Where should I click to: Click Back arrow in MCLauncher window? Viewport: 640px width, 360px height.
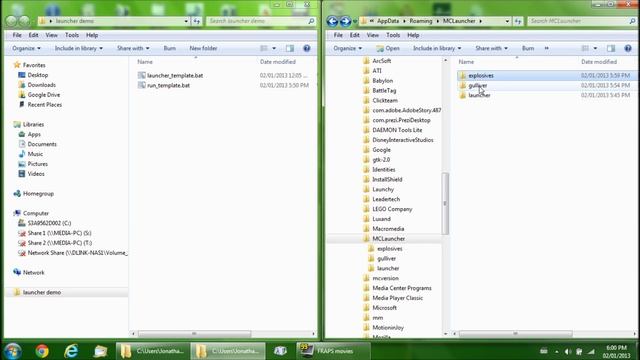[332, 21]
